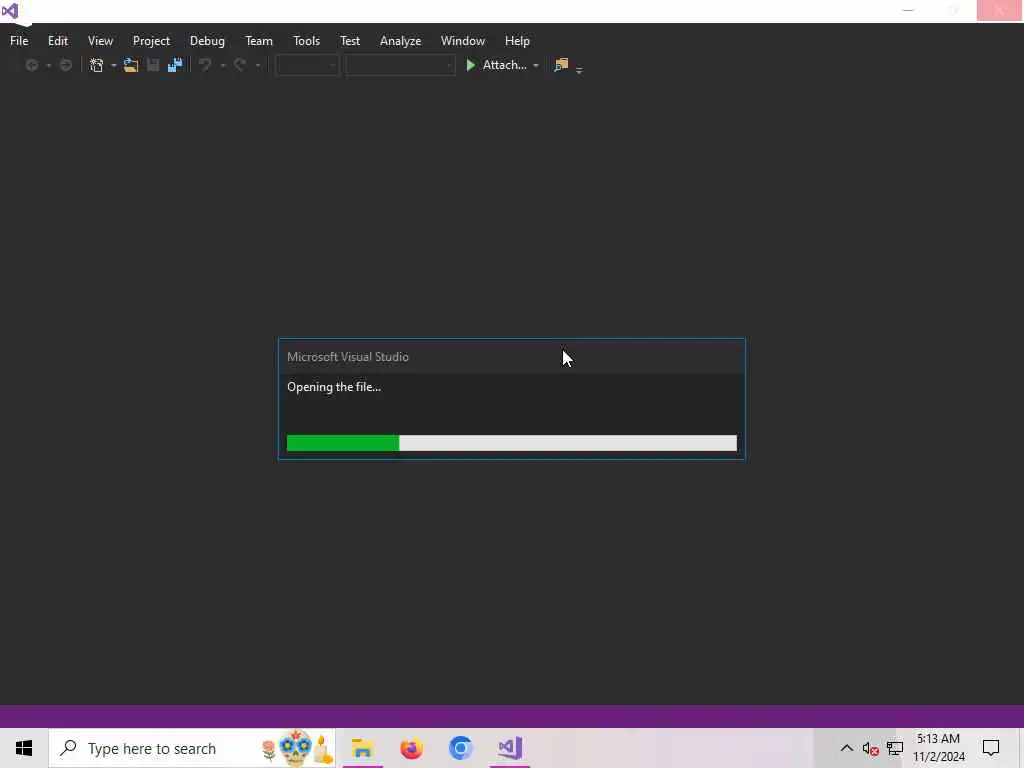The height and width of the screenshot is (768, 1024).
Task: Expand the Attach dropdown arrow
Action: [536, 65]
